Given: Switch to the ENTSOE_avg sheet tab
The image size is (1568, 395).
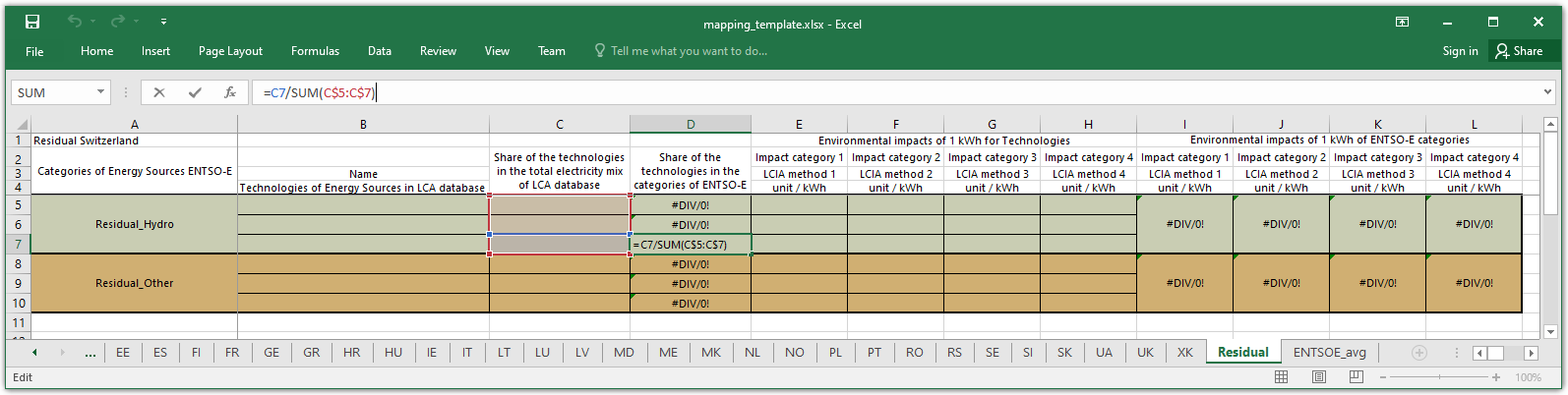Looking at the screenshot, I should click(x=1329, y=353).
